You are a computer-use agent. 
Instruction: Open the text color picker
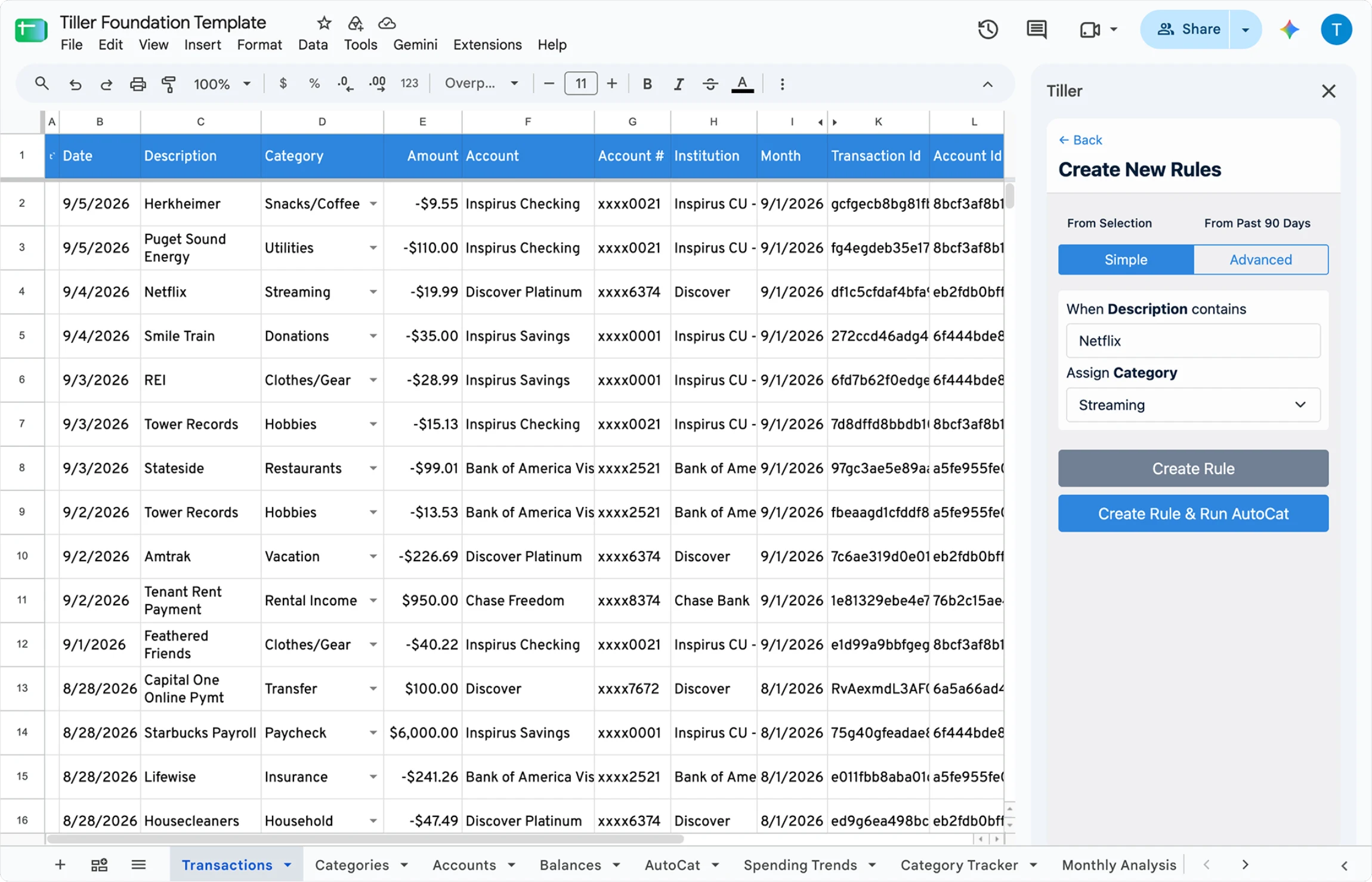[x=742, y=84]
